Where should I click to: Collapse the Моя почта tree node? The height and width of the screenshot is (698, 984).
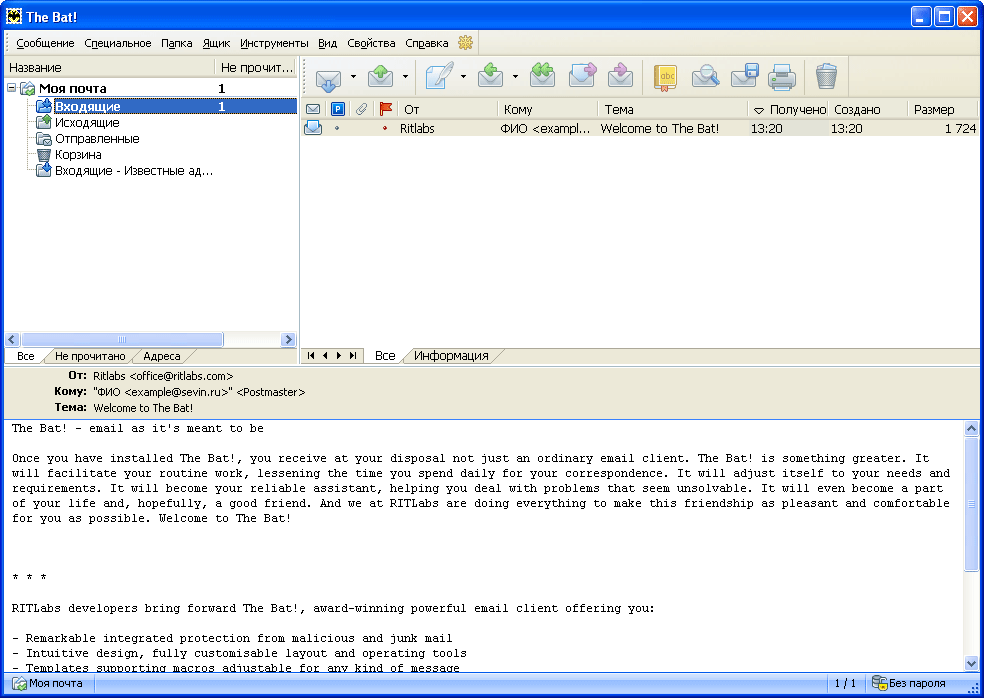(x=11, y=88)
